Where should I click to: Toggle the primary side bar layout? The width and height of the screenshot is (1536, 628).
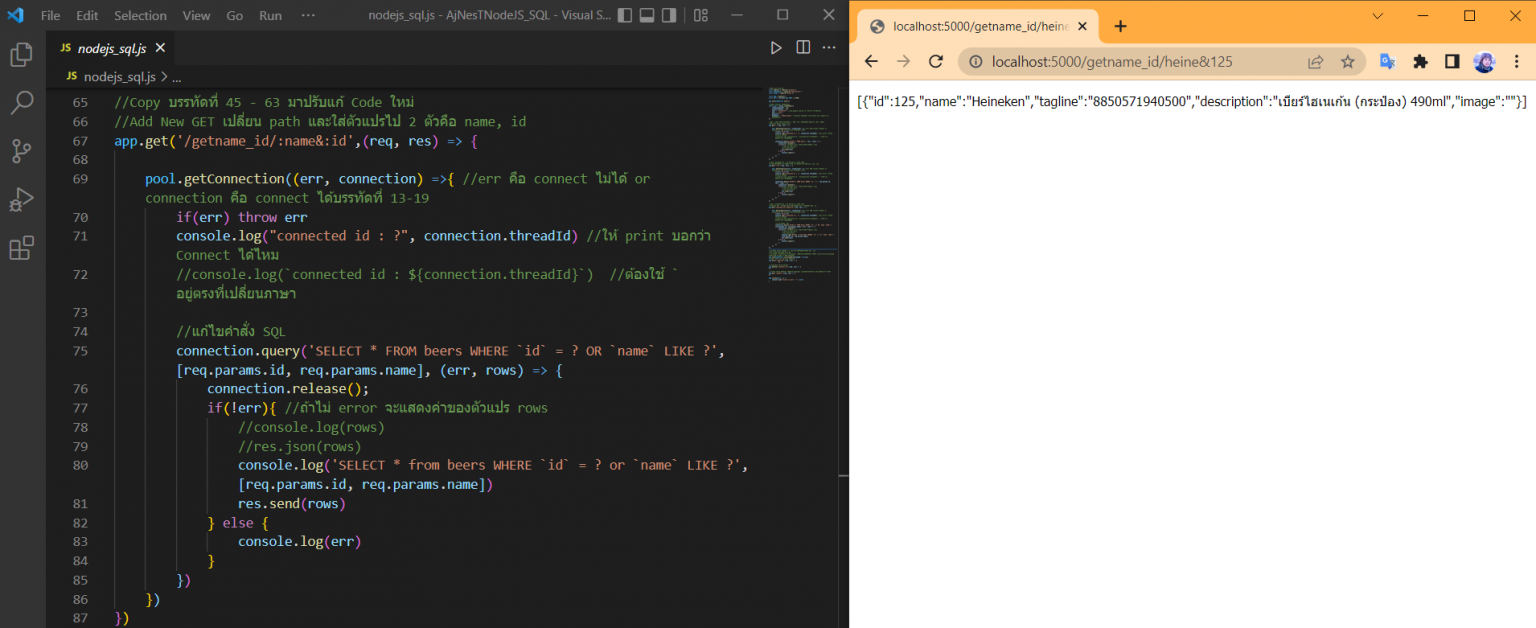tap(625, 15)
